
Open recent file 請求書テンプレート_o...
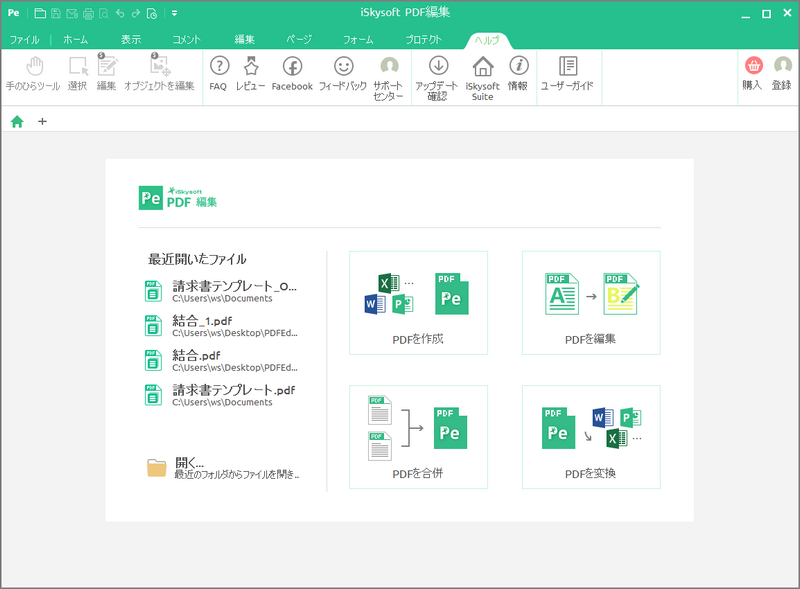coord(221,291)
